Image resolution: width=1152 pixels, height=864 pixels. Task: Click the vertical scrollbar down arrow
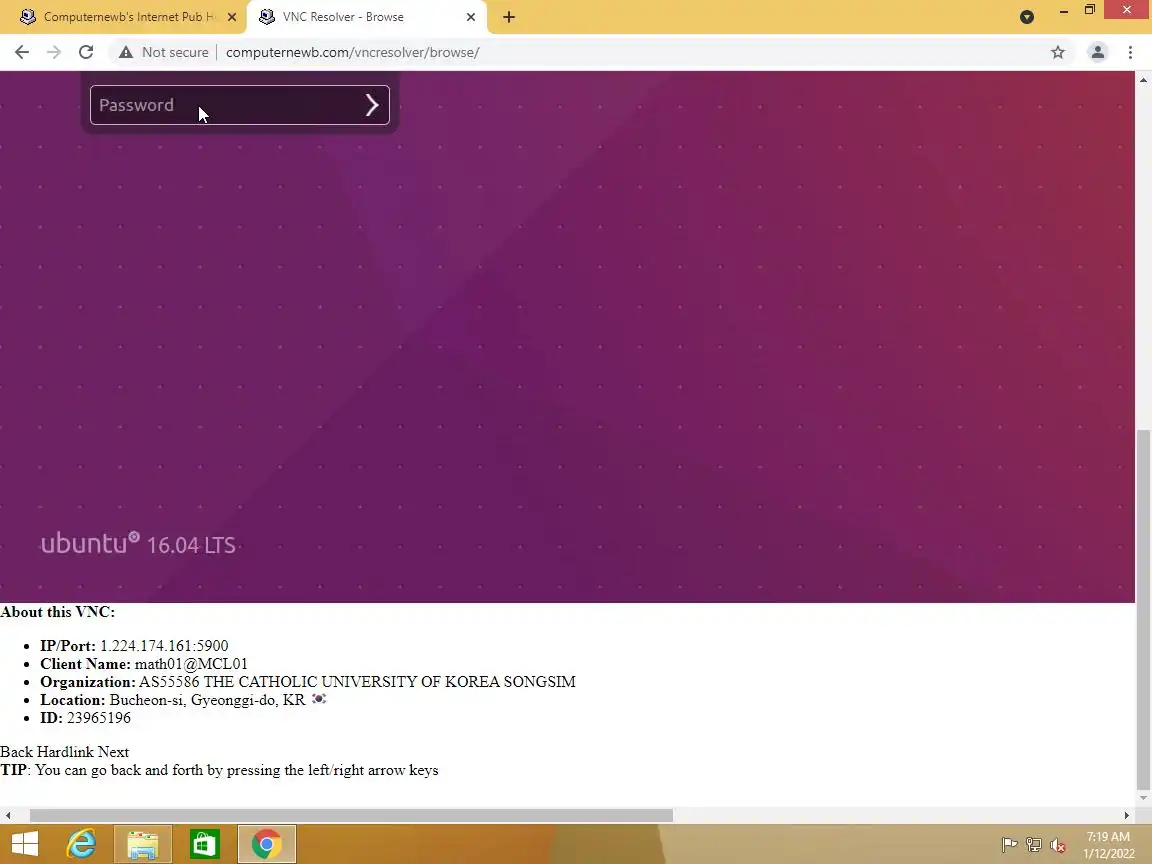1143,798
